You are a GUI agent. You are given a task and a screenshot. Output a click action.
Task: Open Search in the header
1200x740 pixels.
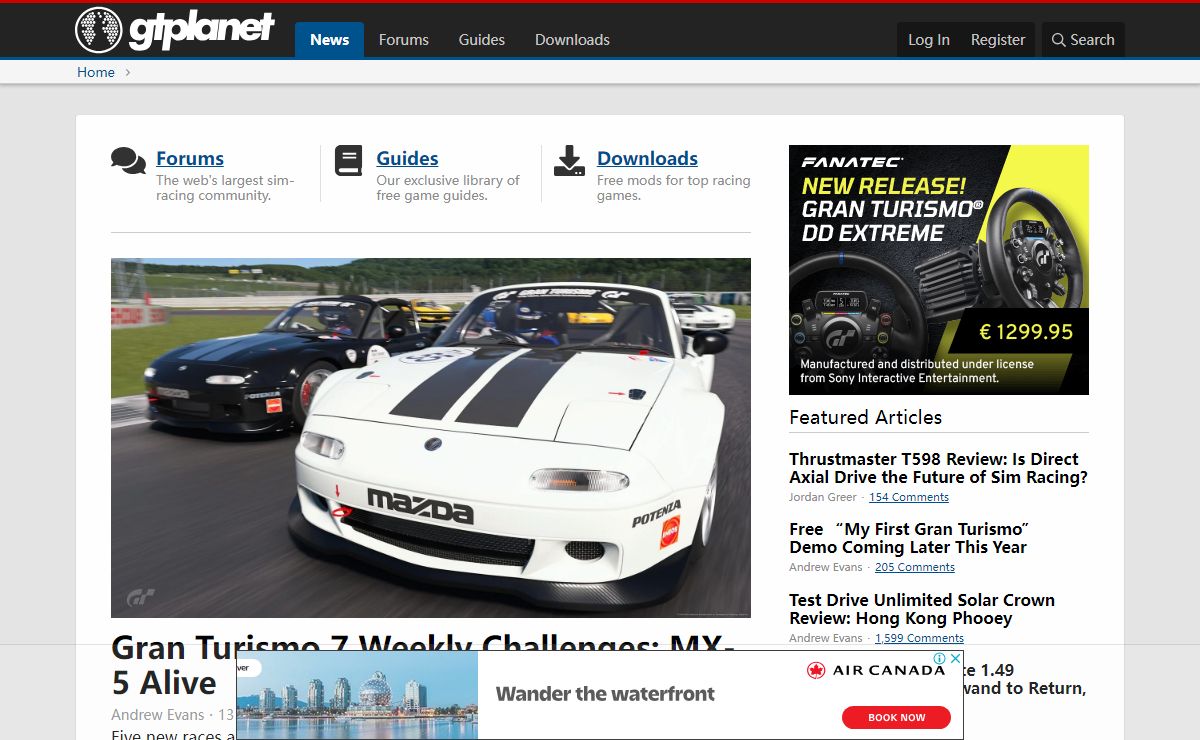(1083, 40)
